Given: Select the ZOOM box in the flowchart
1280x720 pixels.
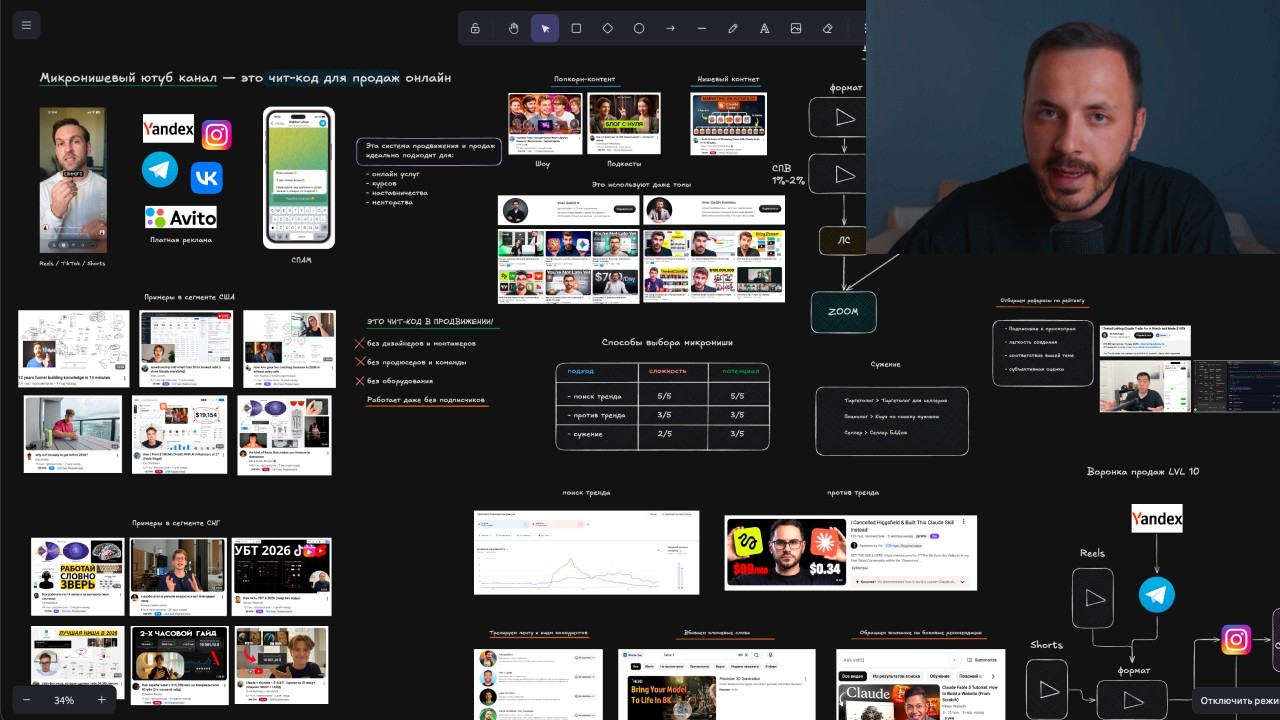Looking at the screenshot, I should coord(843,311).
